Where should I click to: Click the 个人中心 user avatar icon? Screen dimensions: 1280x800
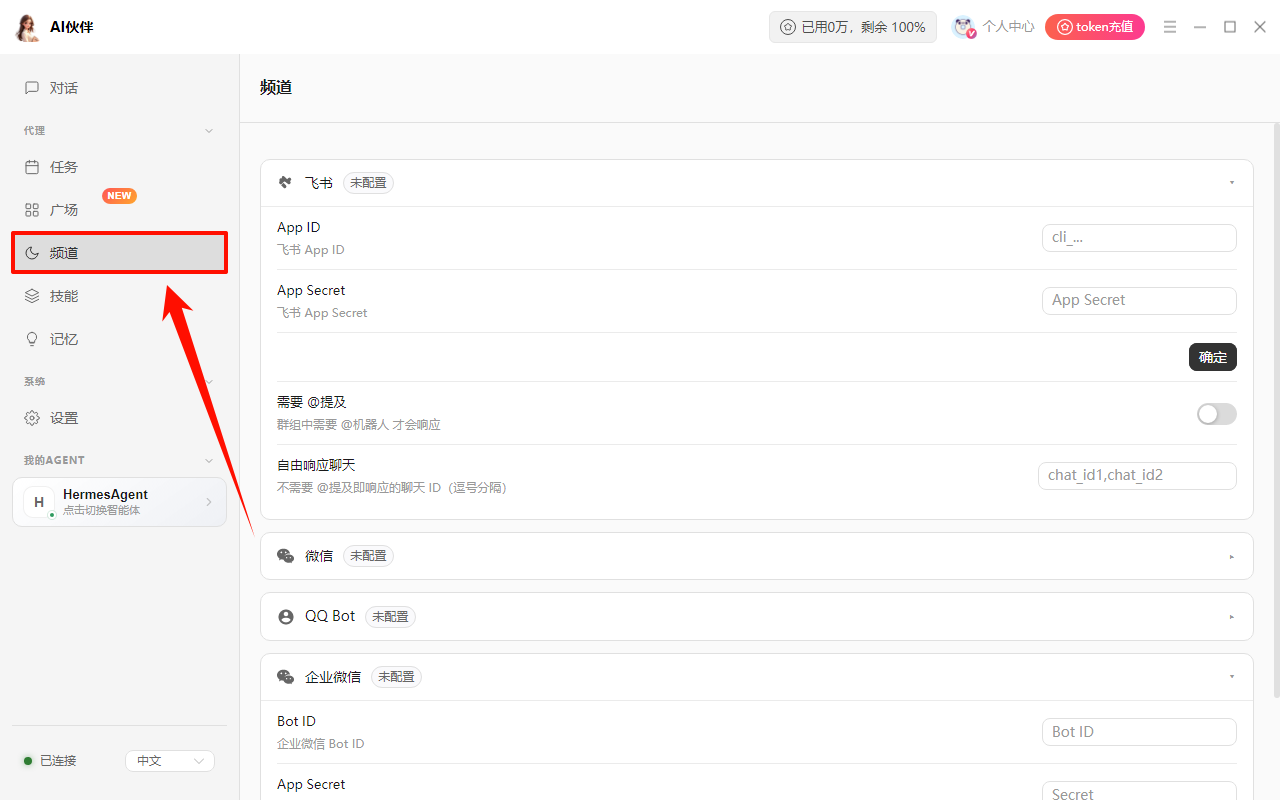pos(963,27)
